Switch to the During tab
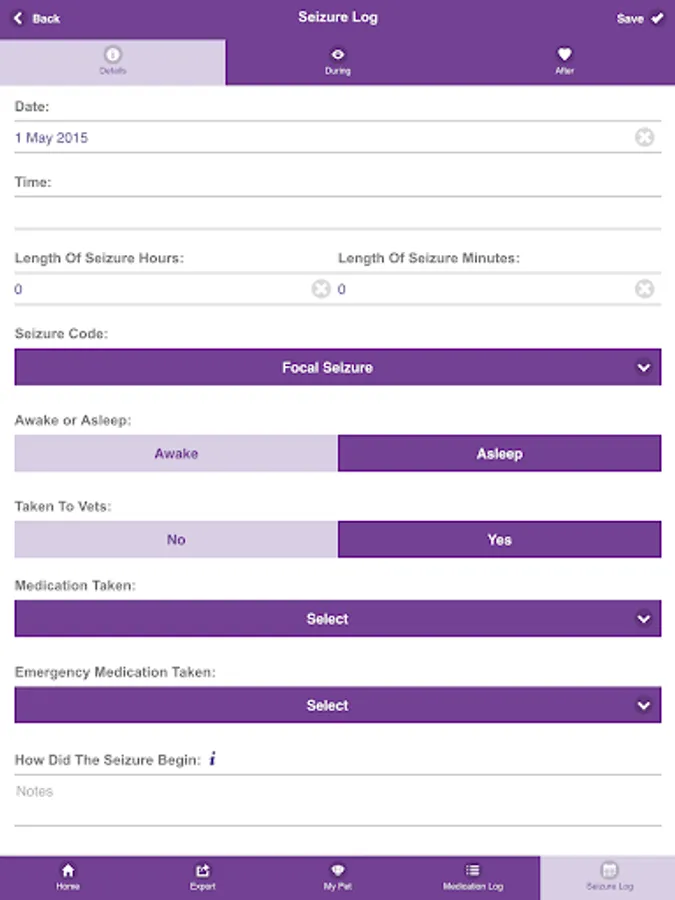 [338, 61]
